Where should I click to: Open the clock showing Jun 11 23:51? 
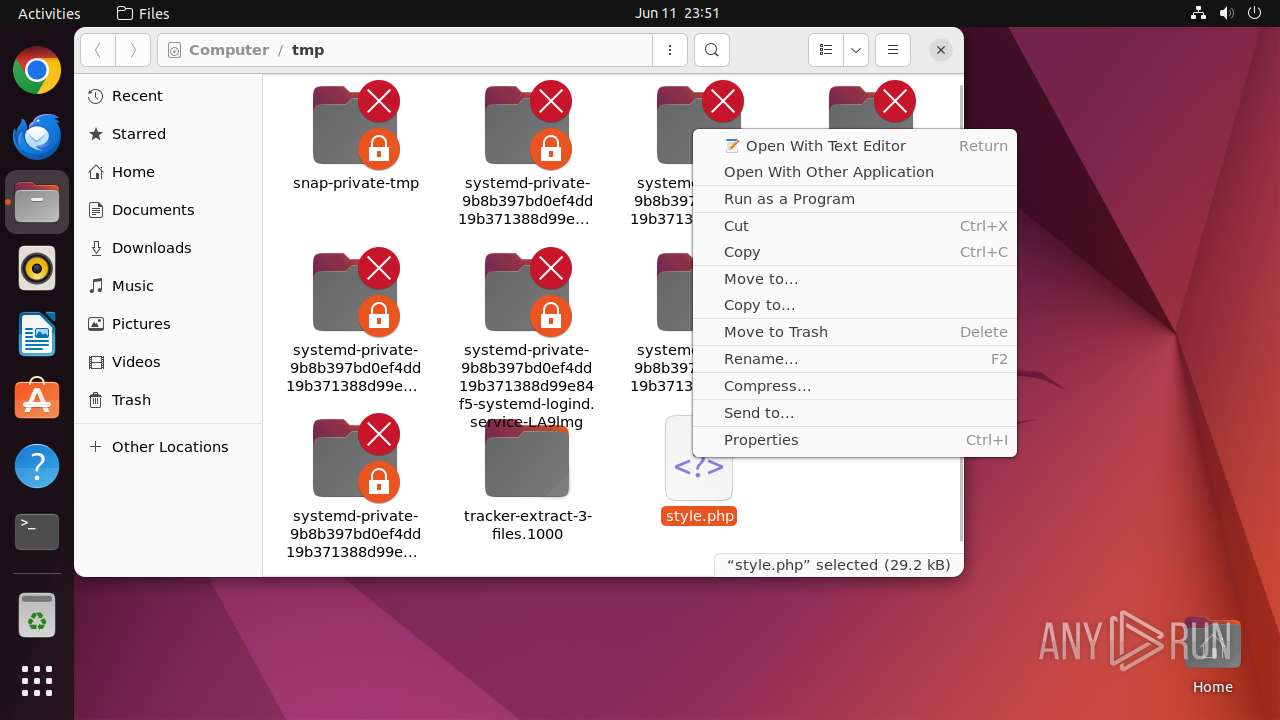(x=677, y=13)
